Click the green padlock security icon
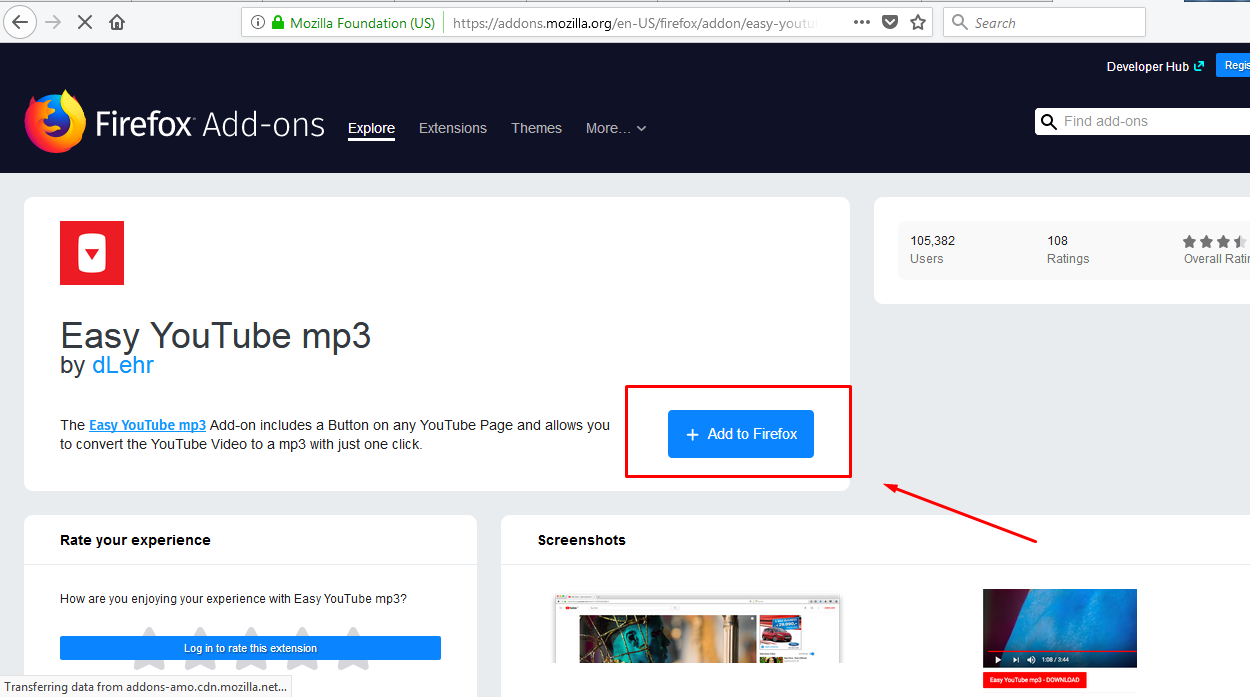Screen dimensions: 1250x697 coord(278,22)
